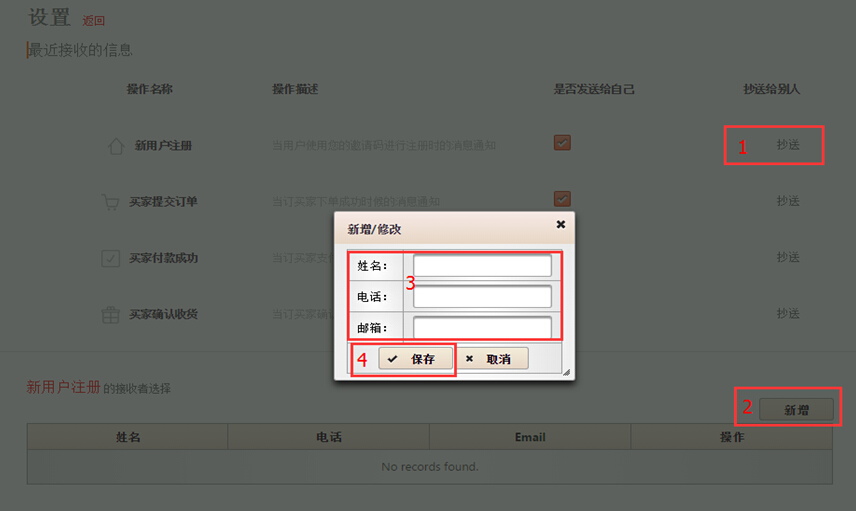Click the 最近接收的信息 heading
The width and height of the screenshot is (856, 511).
(x=80, y=50)
